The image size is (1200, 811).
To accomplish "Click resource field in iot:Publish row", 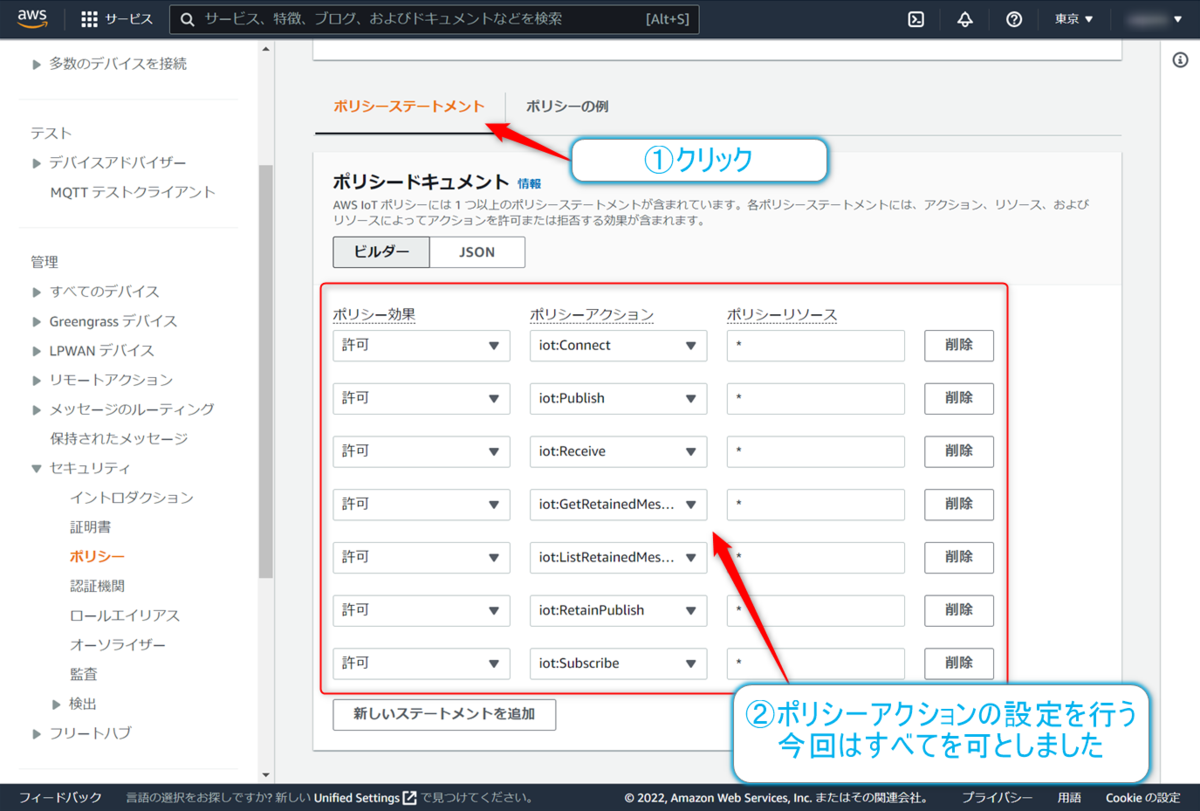I will [816, 398].
